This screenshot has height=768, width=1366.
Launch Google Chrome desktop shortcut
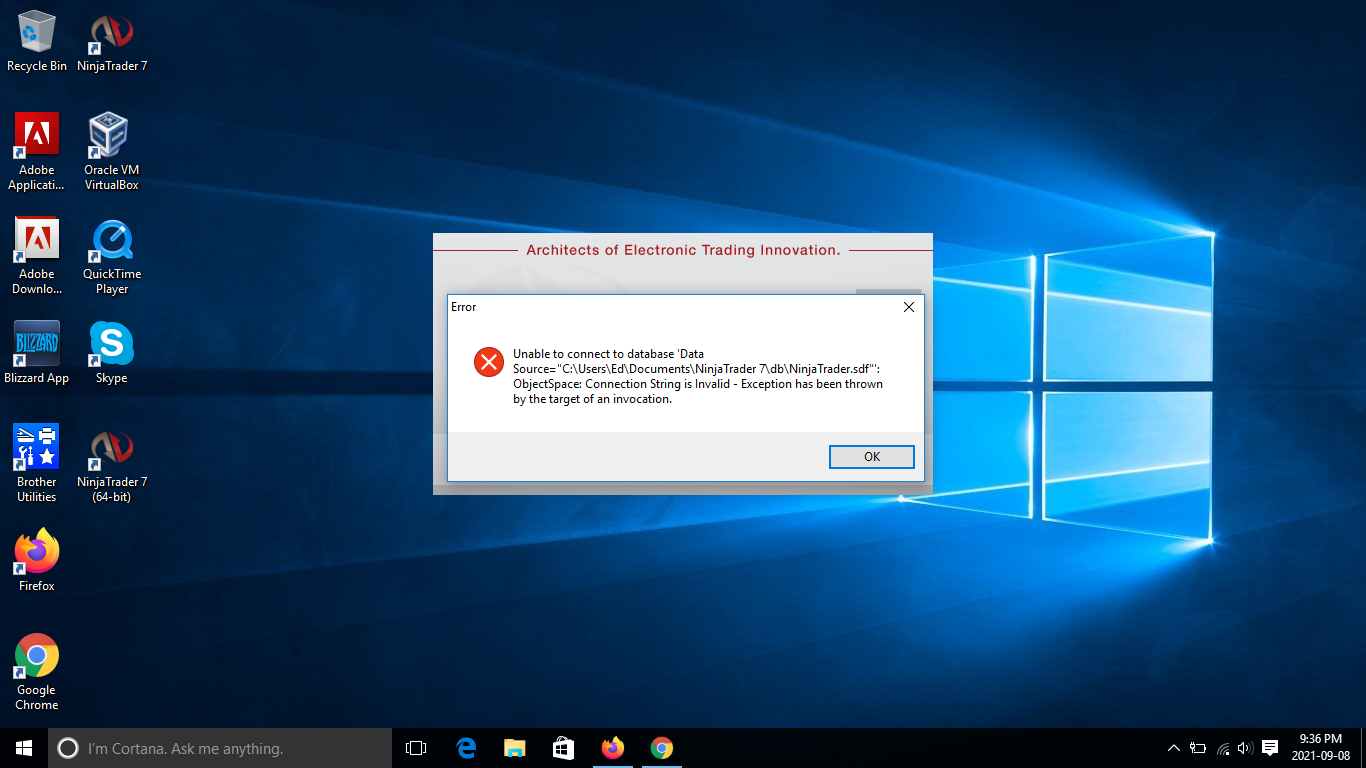pos(37,671)
